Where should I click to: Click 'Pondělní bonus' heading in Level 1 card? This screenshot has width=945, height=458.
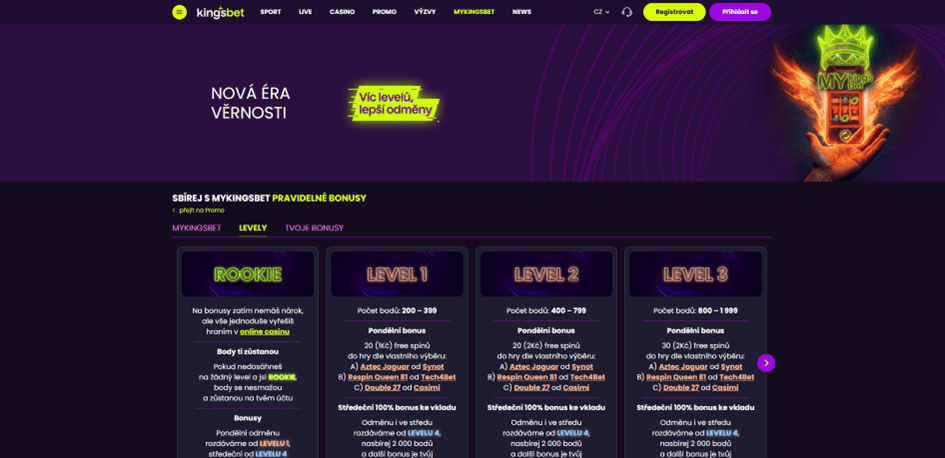397,331
